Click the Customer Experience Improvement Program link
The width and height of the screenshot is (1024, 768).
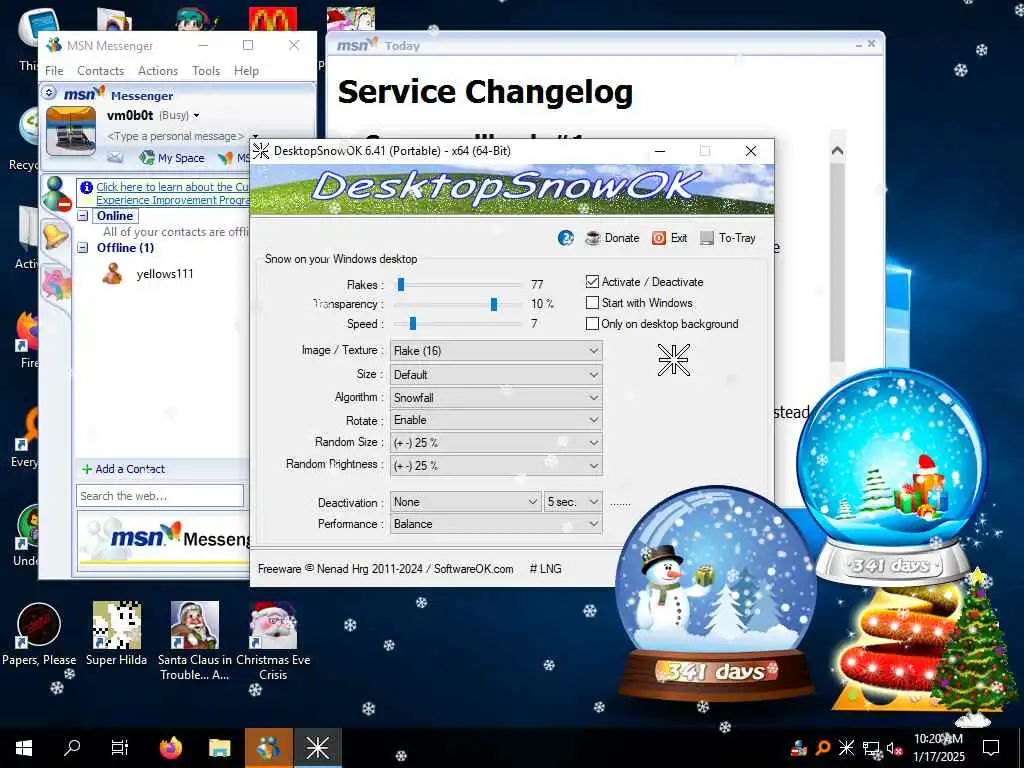172,193
